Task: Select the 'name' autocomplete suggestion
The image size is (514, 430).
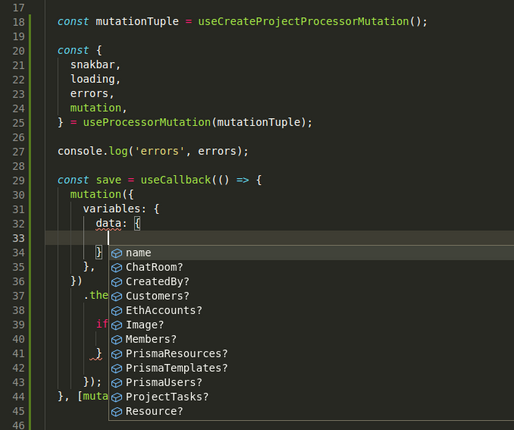Action: coord(312,253)
